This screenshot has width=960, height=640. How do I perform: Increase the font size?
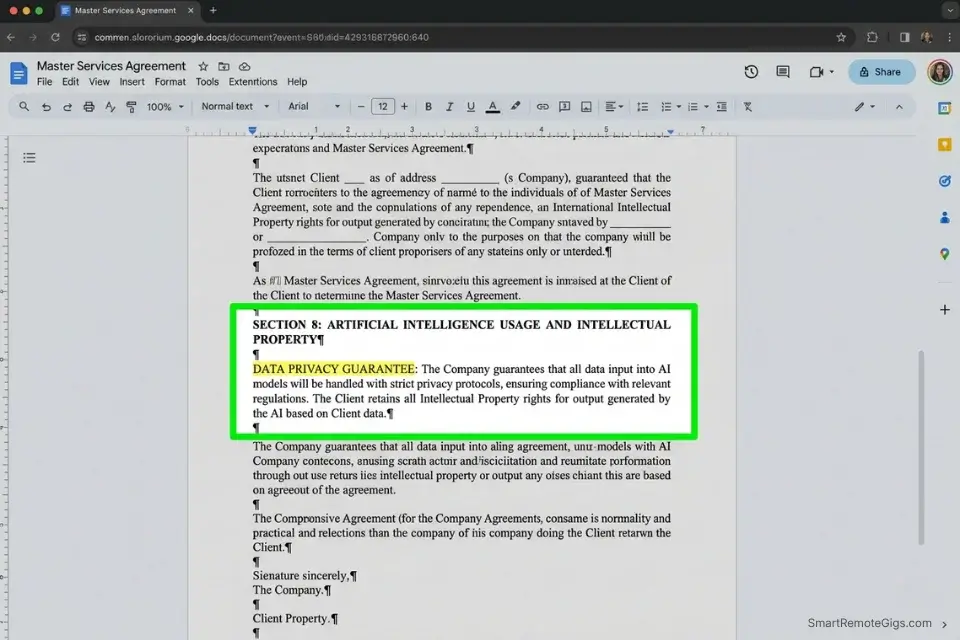[x=404, y=107]
